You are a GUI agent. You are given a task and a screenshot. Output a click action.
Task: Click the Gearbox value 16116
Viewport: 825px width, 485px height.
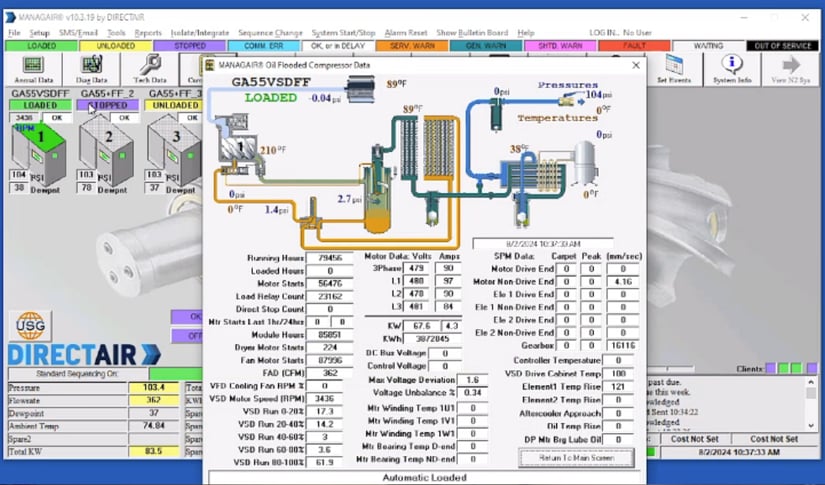point(623,346)
